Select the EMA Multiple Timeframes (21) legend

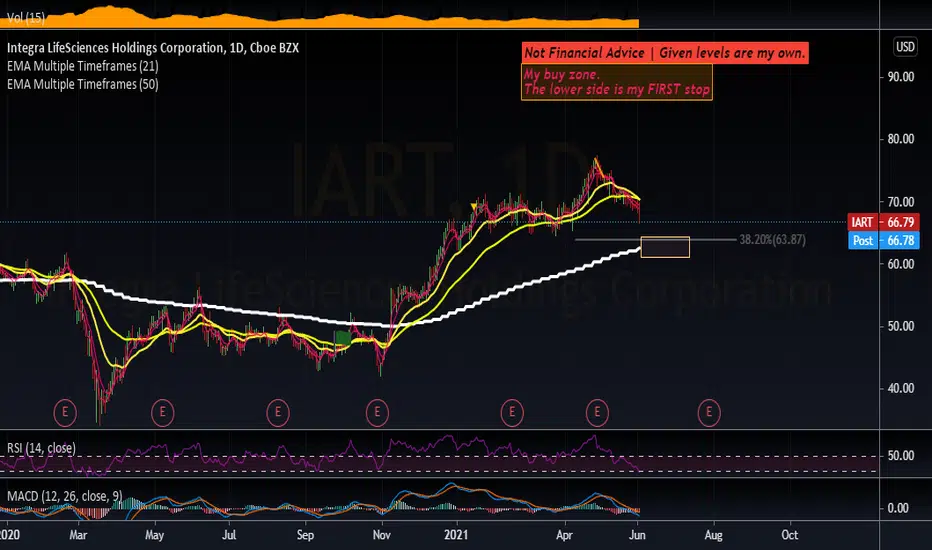point(83,66)
